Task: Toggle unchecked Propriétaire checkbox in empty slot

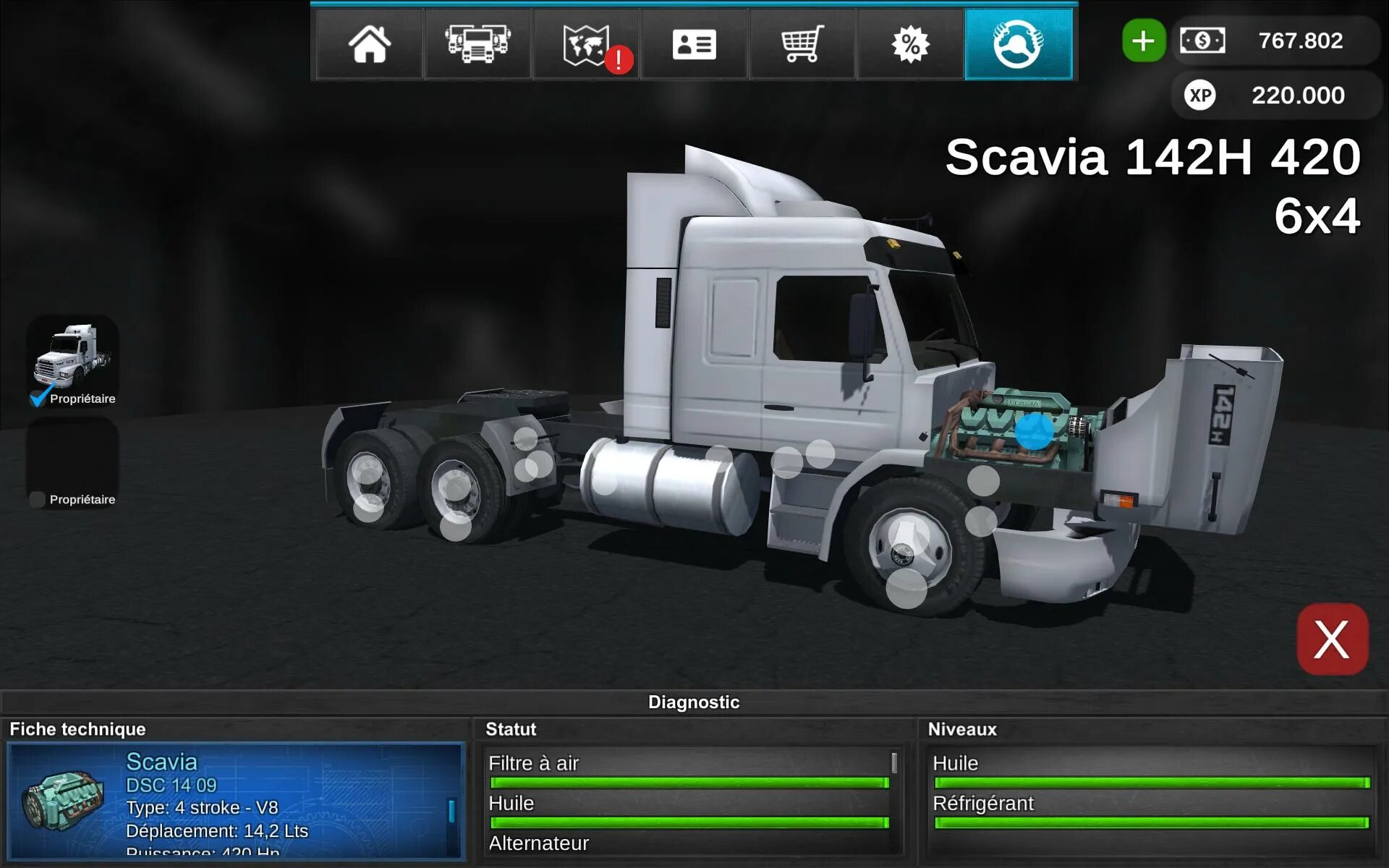Action: click(x=38, y=499)
